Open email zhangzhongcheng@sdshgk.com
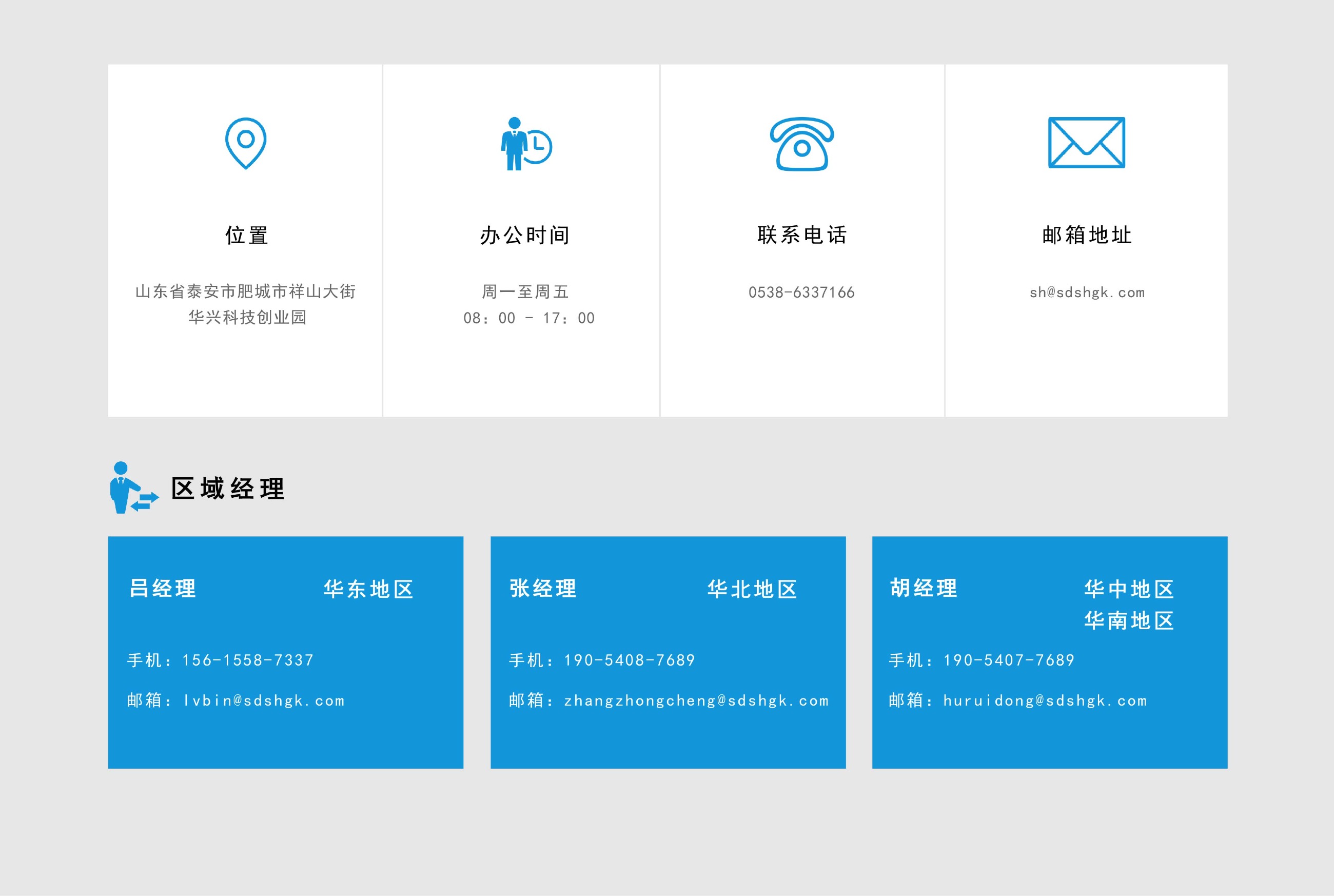This screenshot has width=1334, height=896. pyautogui.click(x=696, y=700)
